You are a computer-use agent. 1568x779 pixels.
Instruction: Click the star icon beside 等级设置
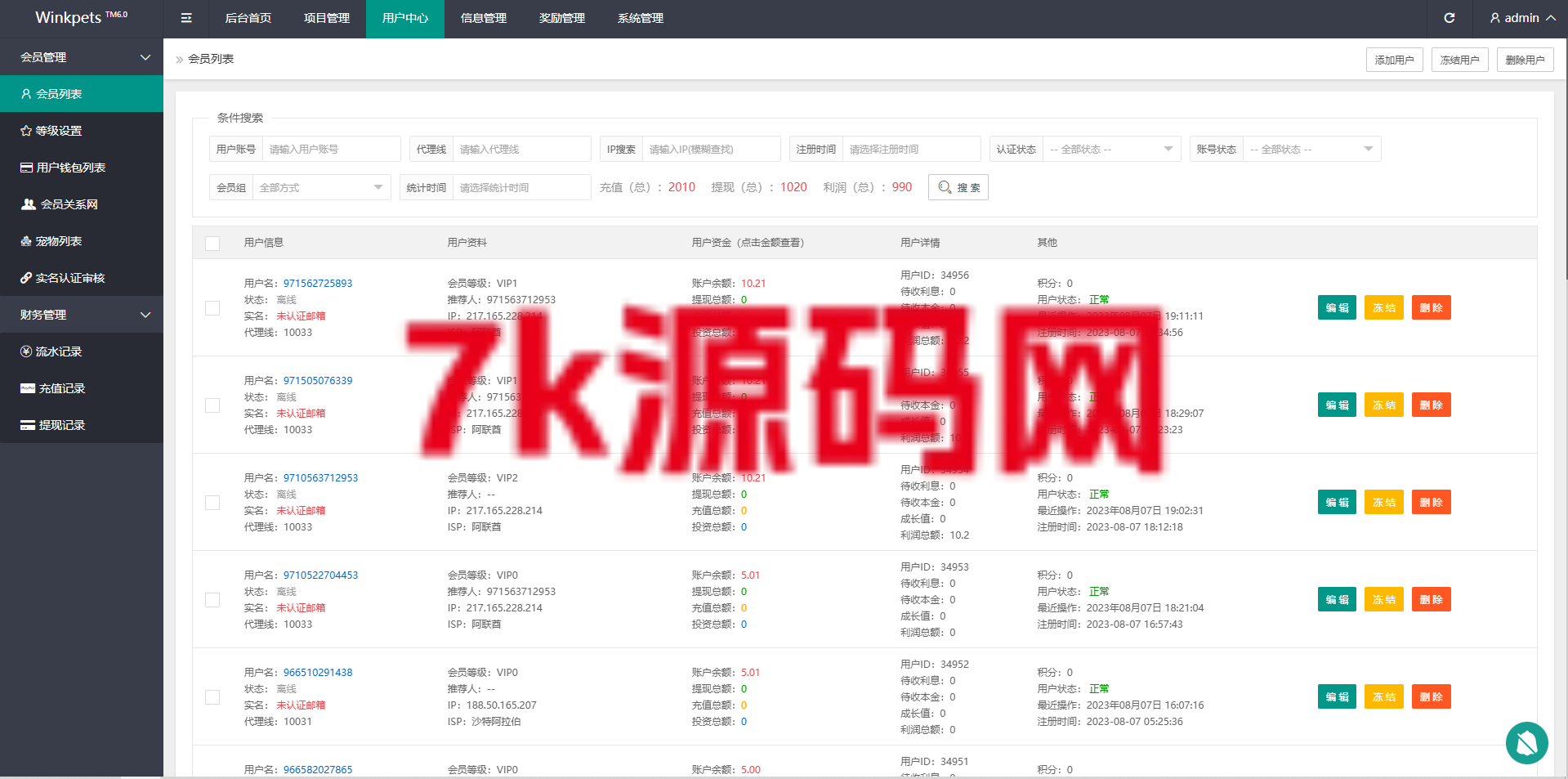(26, 131)
